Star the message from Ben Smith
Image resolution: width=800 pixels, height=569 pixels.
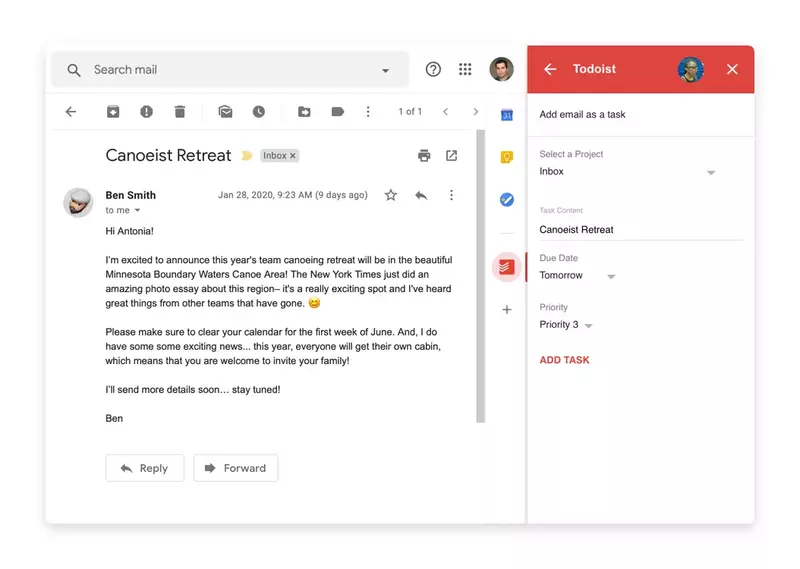391,195
